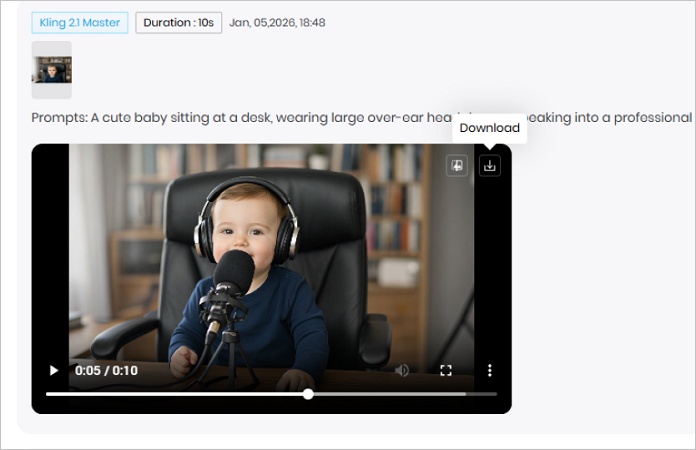
Task: Click the Prompts description text
Action: click(x=362, y=118)
